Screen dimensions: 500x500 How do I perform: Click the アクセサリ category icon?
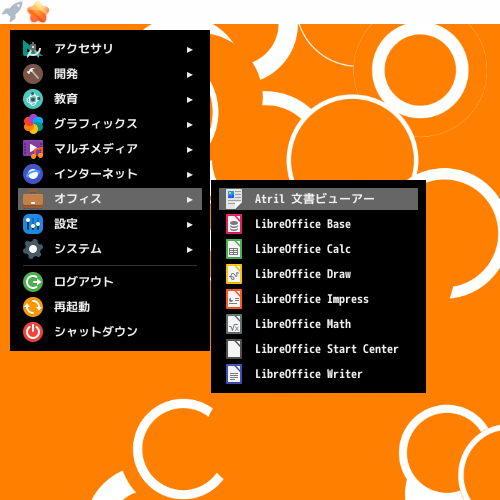33,49
